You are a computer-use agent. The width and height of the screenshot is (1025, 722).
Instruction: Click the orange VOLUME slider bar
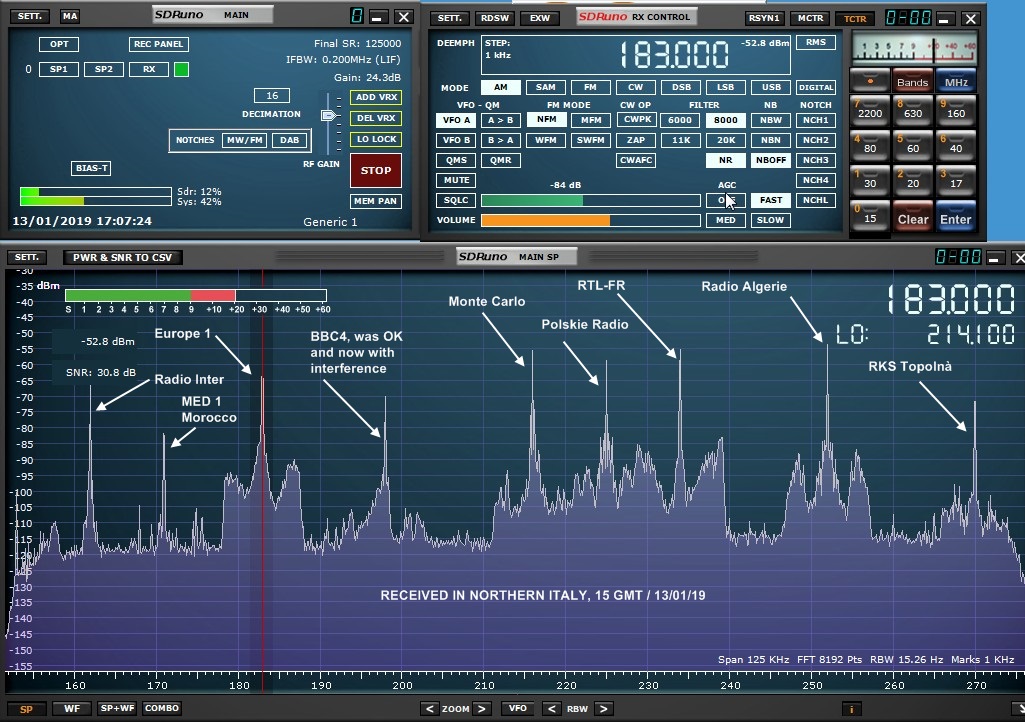[x=590, y=220]
